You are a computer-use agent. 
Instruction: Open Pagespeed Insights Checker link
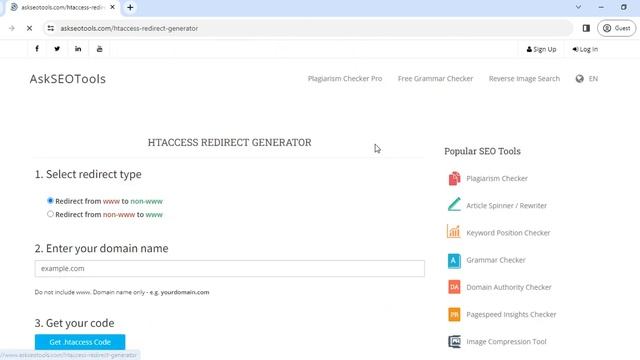511,315
